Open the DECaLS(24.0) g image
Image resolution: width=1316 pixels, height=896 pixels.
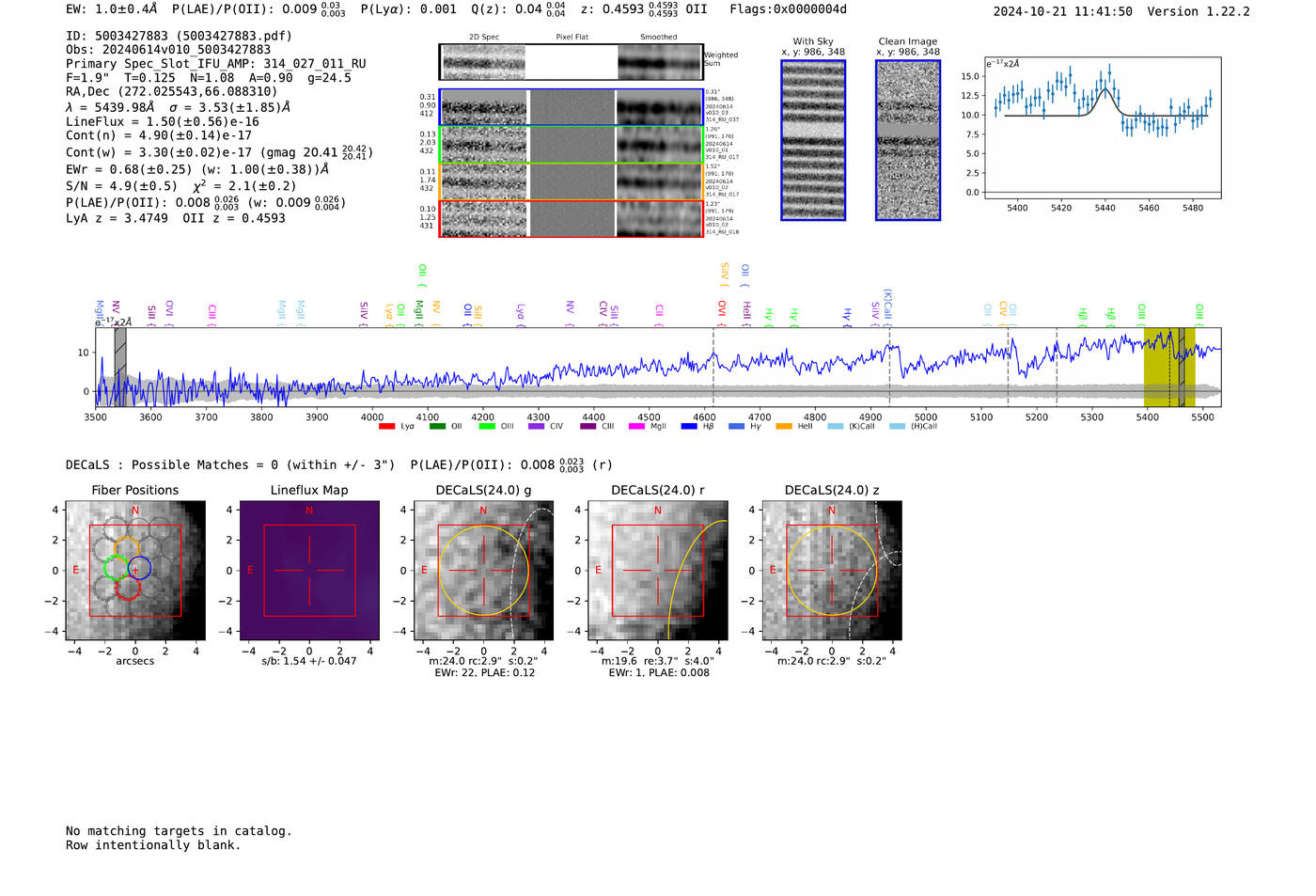484,571
